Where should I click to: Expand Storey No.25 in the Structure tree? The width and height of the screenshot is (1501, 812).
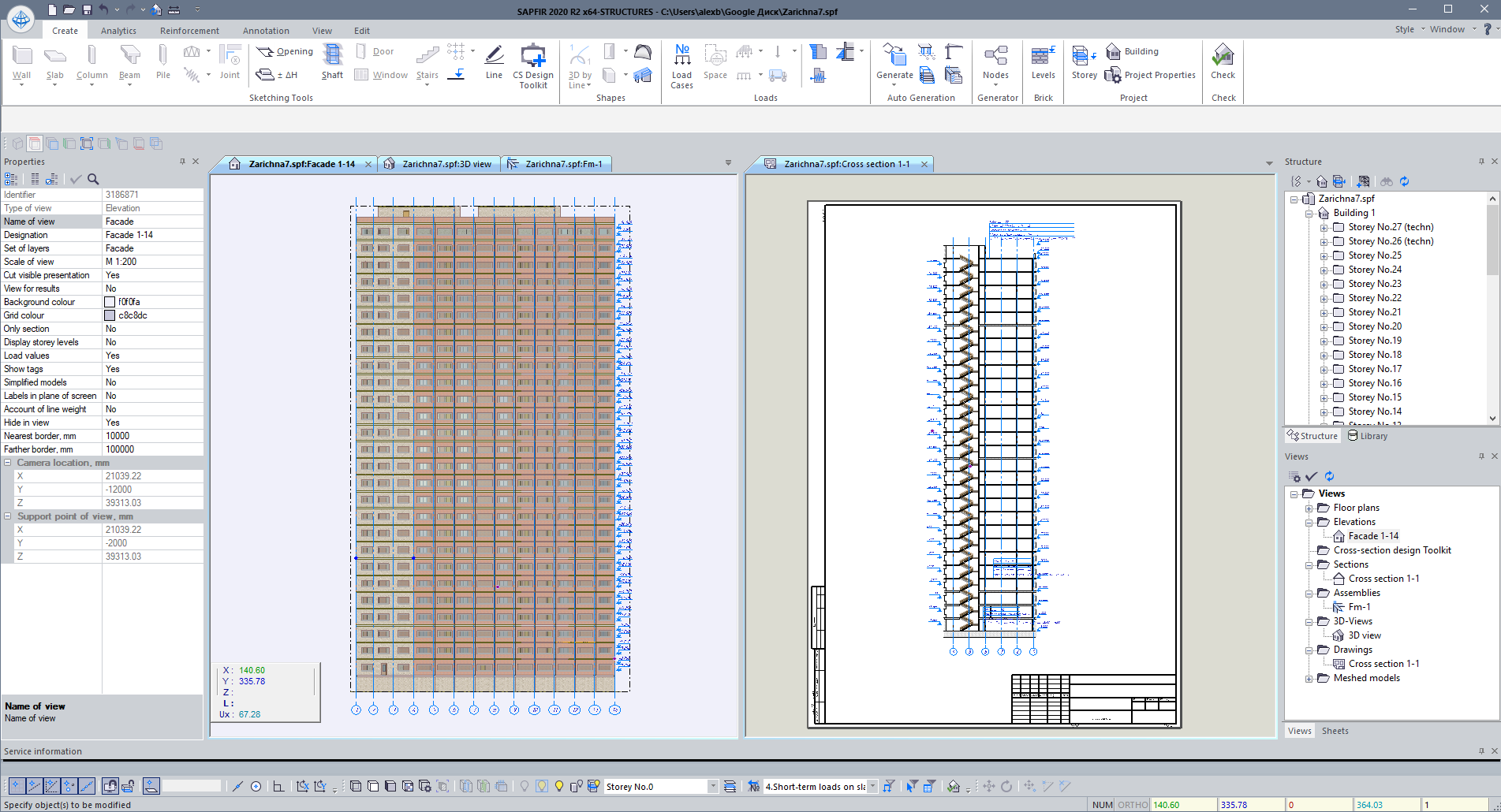point(1325,255)
